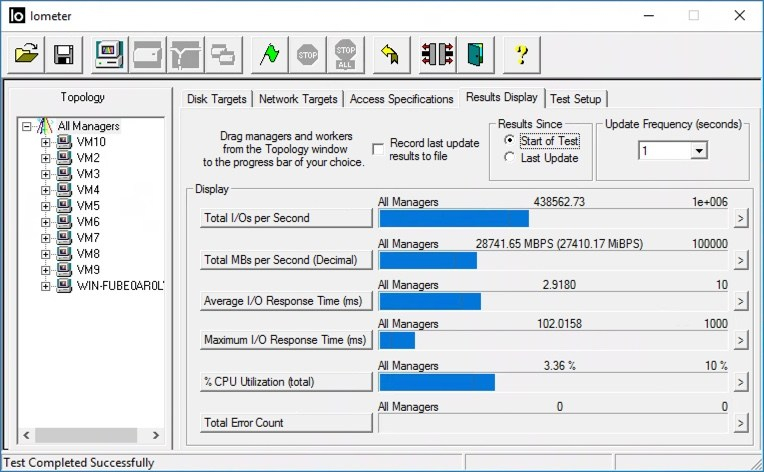This screenshot has width=764, height=472.
Task: Open presentation meter for Total I/Os row
Action: pos(741,219)
